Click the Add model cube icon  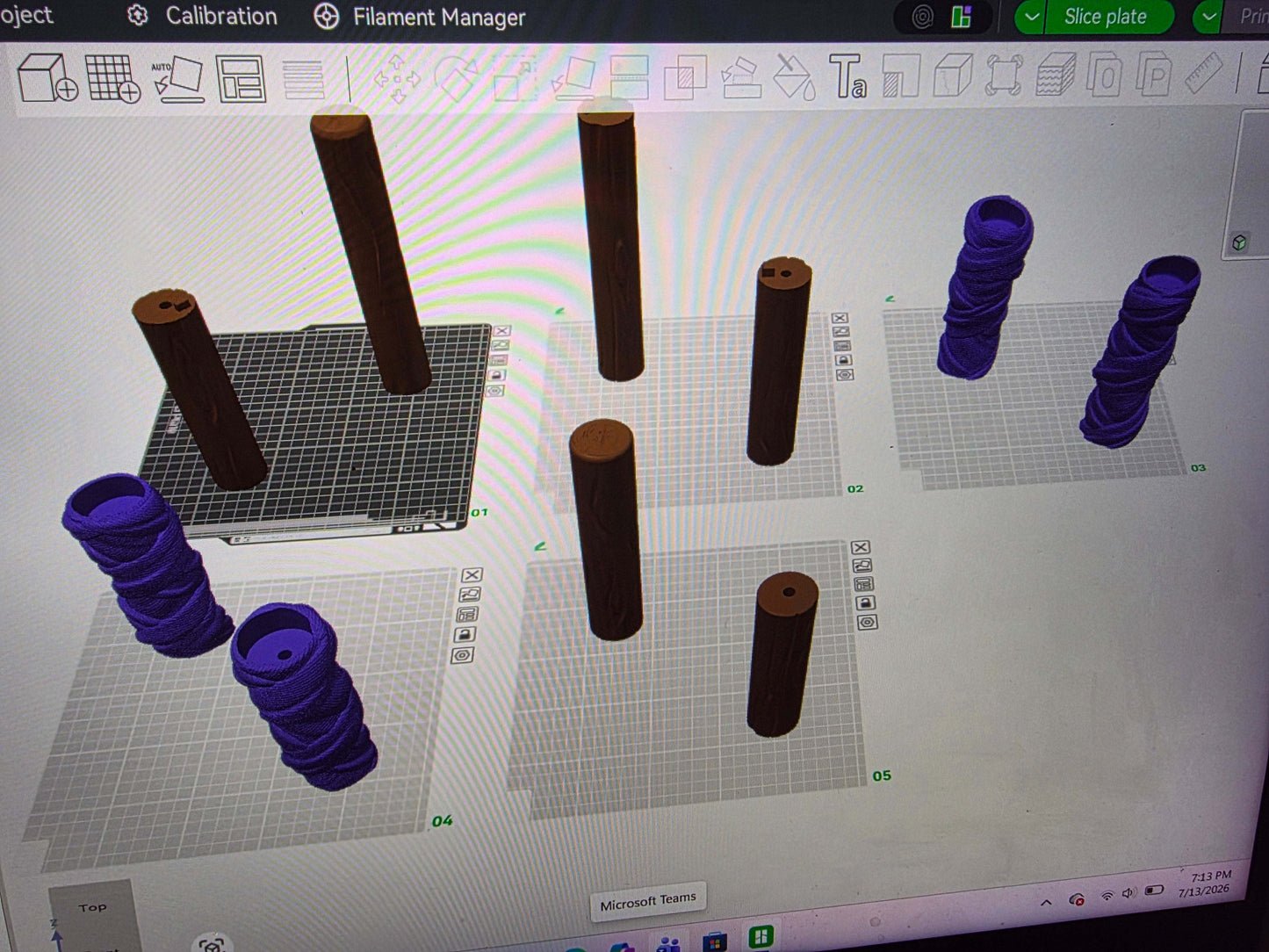[46, 77]
